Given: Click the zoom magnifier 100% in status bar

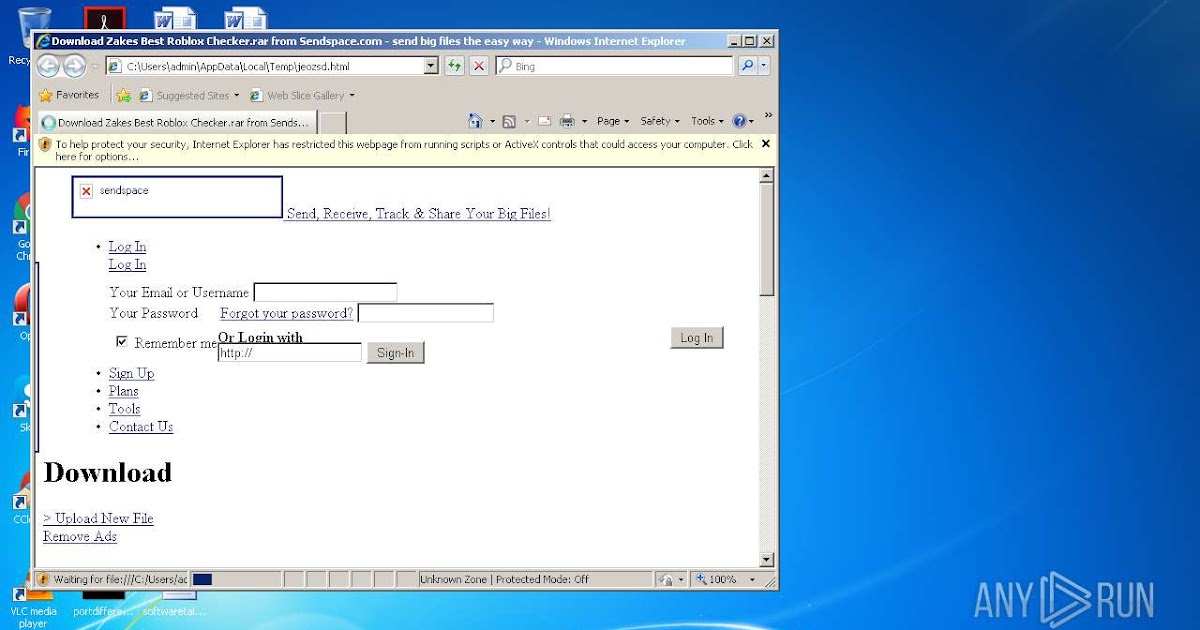Looking at the screenshot, I should point(715,579).
